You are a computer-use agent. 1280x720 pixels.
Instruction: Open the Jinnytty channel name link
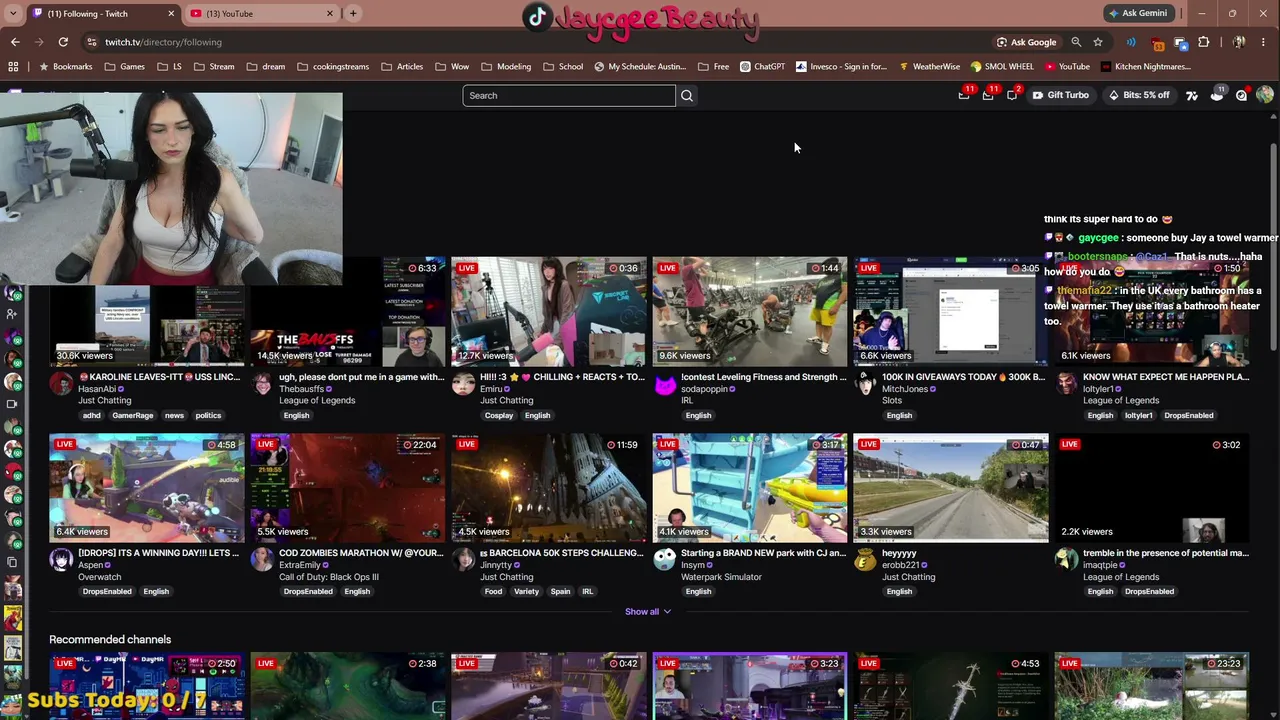pos(496,565)
